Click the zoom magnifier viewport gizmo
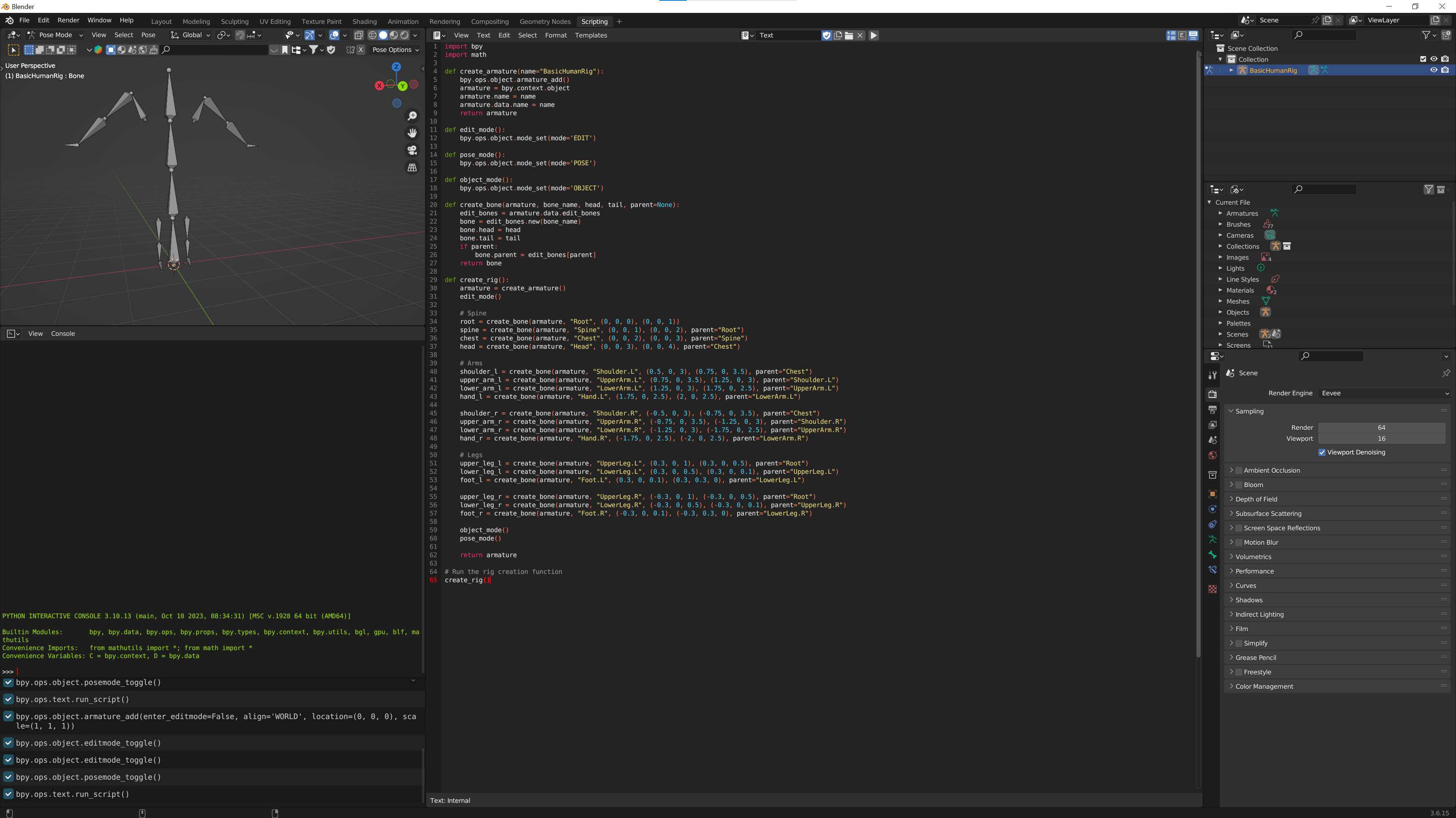Image resolution: width=1456 pixels, height=818 pixels. click(412, 116)
